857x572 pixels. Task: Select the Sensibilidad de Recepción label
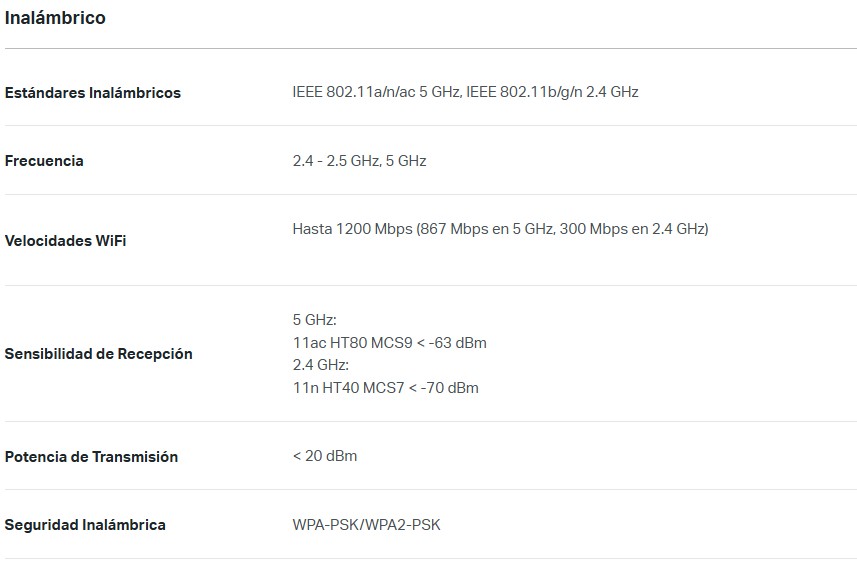pos(98,354)
